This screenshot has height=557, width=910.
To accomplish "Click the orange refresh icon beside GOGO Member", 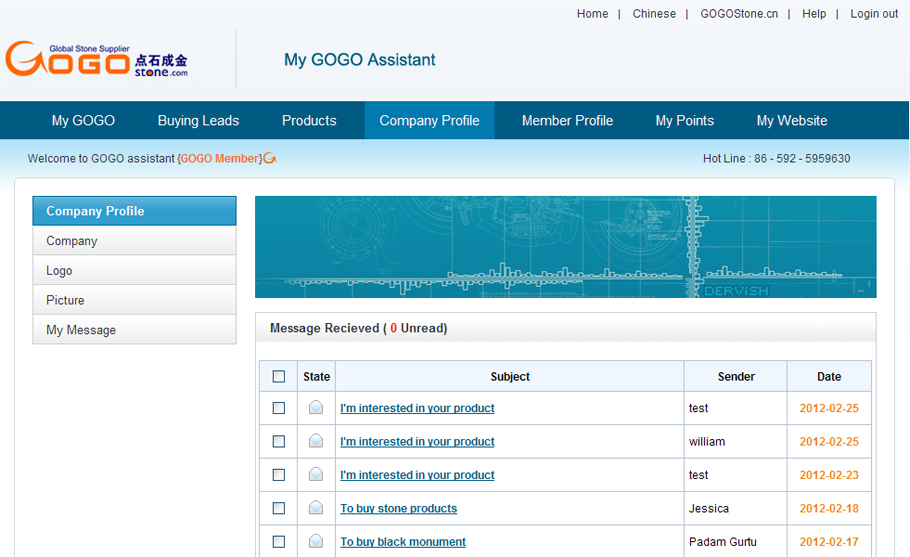I will (270, 158).
